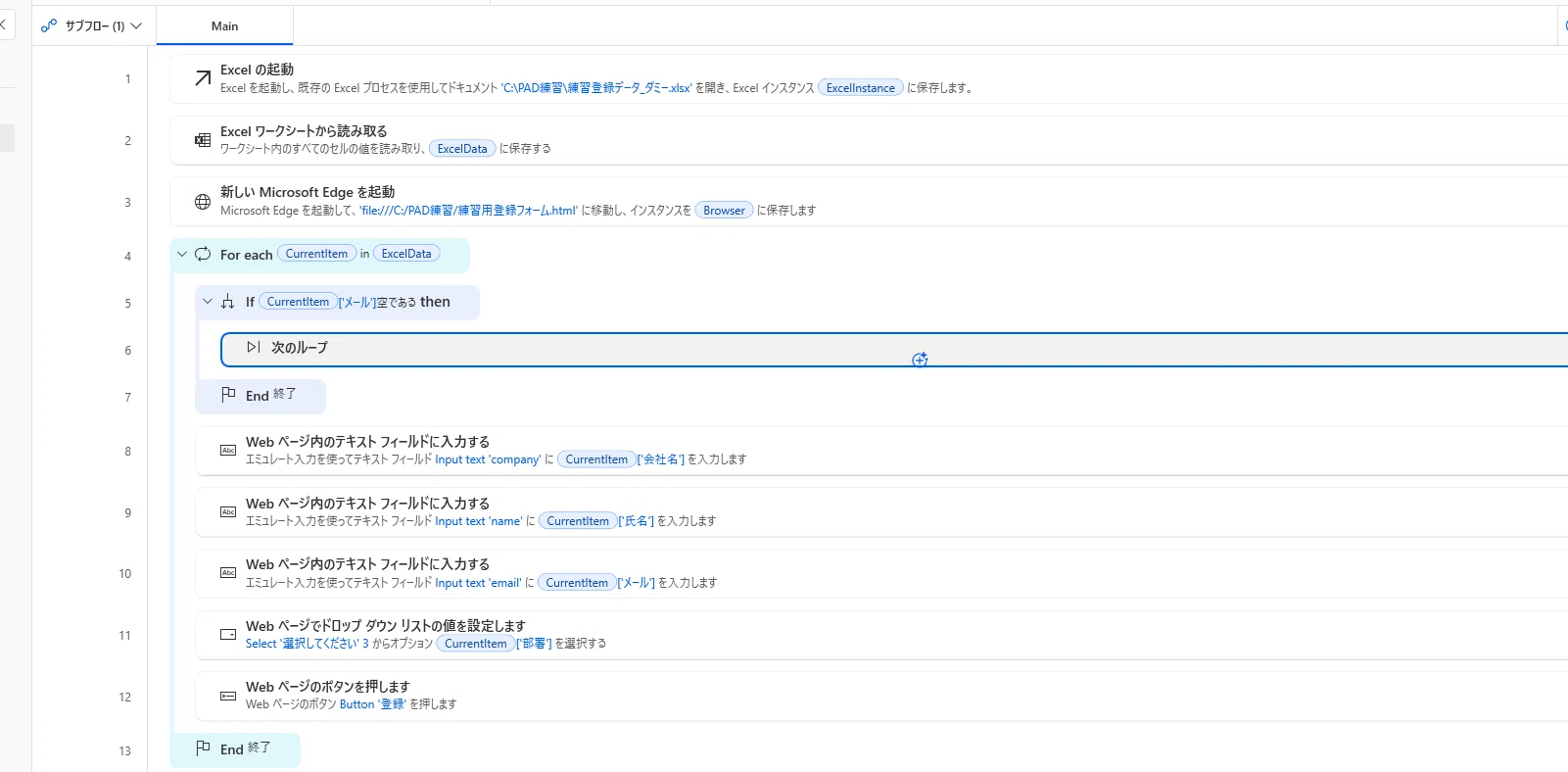The image size is (1568, 772).
Task: Click the 'Web ページでドロップ ダウン リストの値を設定します' title
Action: tap(386, 626)
